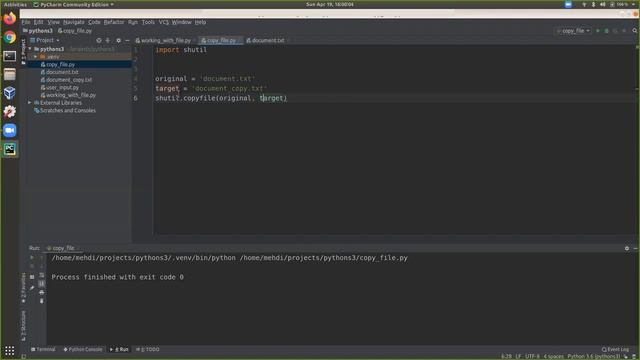Screen dimensions: 640x360
Task: Expand External Libraries node
Action: coord(30,103)
